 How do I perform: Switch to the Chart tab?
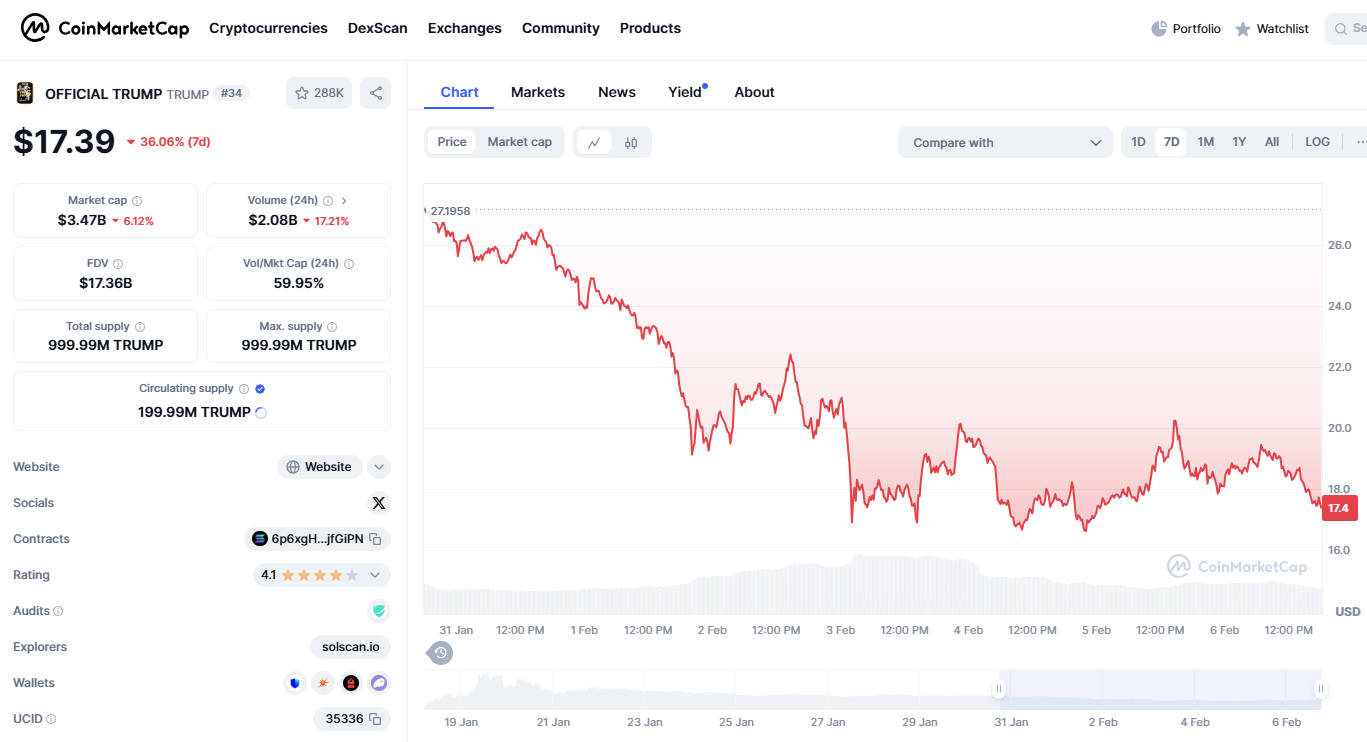(460, 92)
